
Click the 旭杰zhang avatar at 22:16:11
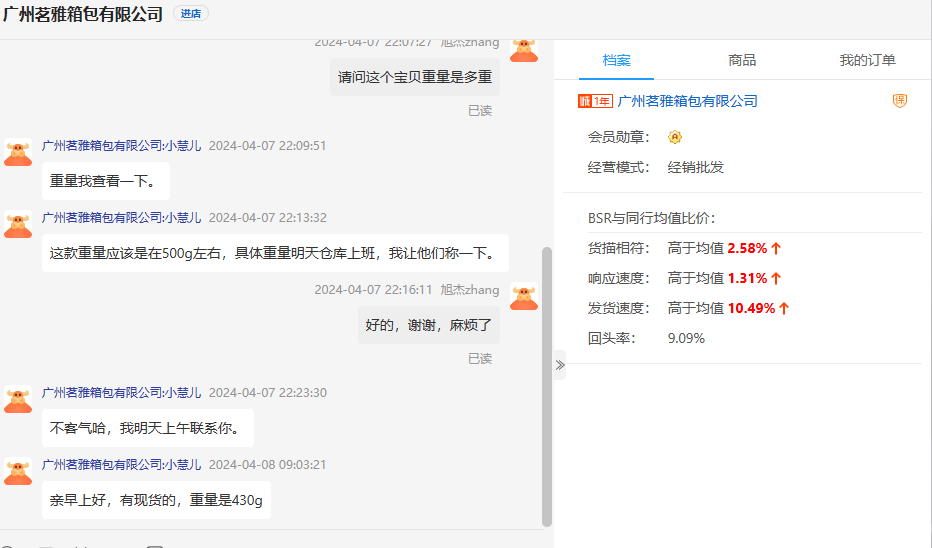point(524,296)
